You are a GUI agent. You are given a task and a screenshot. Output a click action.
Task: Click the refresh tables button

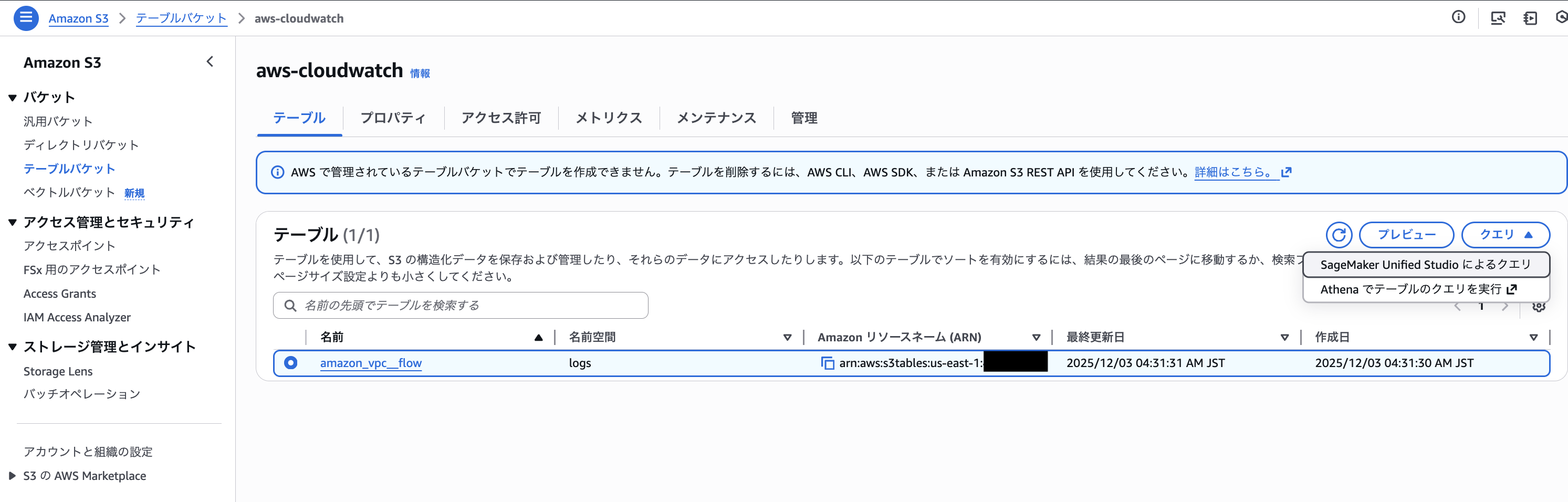1339,235
